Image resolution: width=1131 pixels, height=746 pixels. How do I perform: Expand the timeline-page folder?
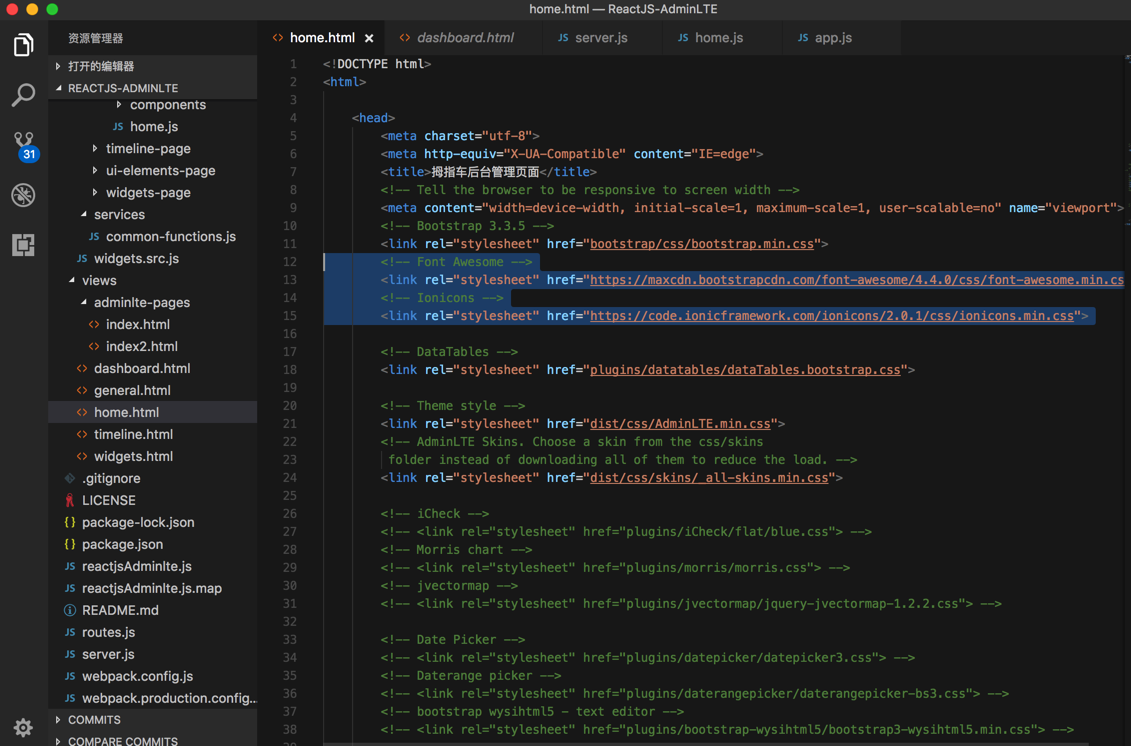96,148
